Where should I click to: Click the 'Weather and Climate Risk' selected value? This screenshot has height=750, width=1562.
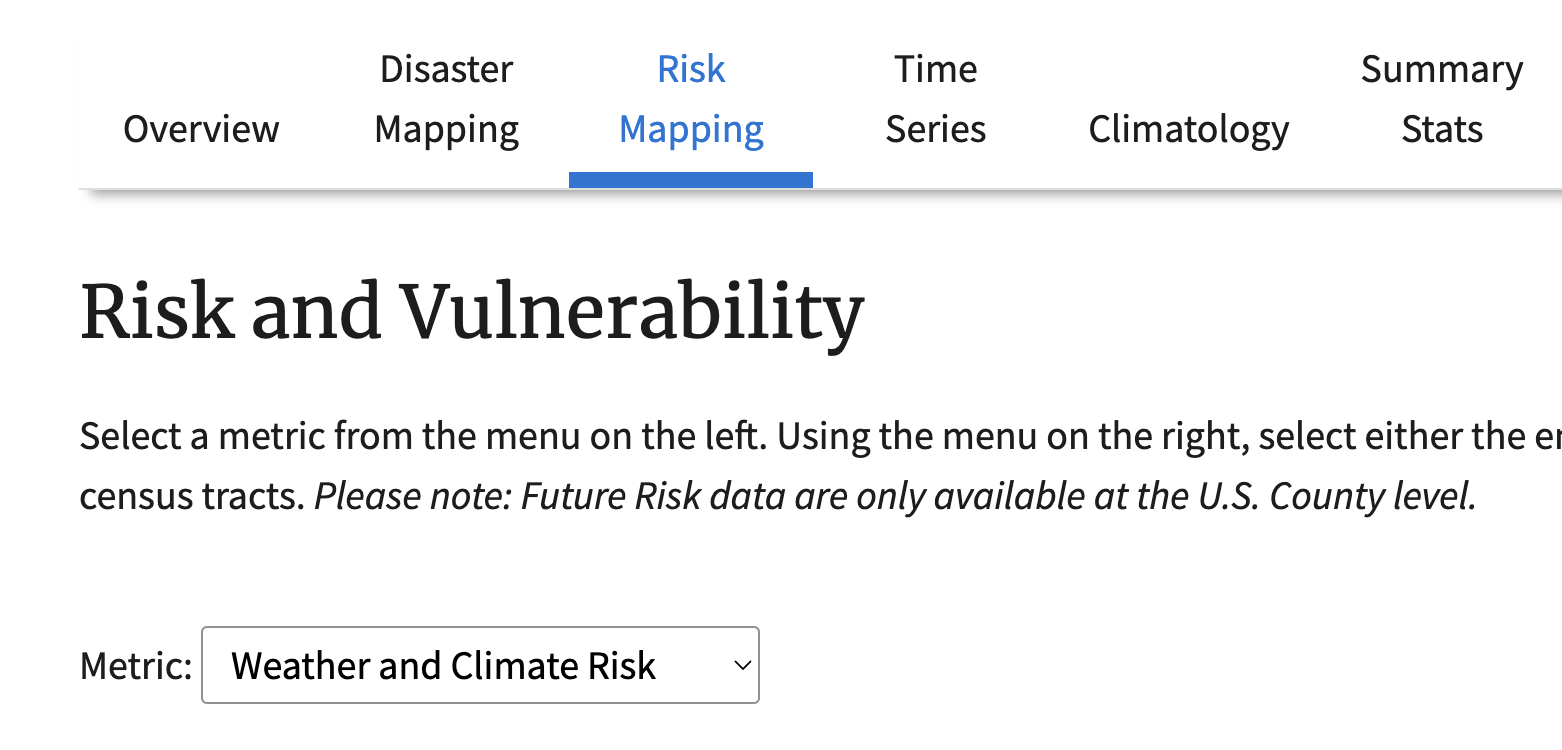(443, 666)
